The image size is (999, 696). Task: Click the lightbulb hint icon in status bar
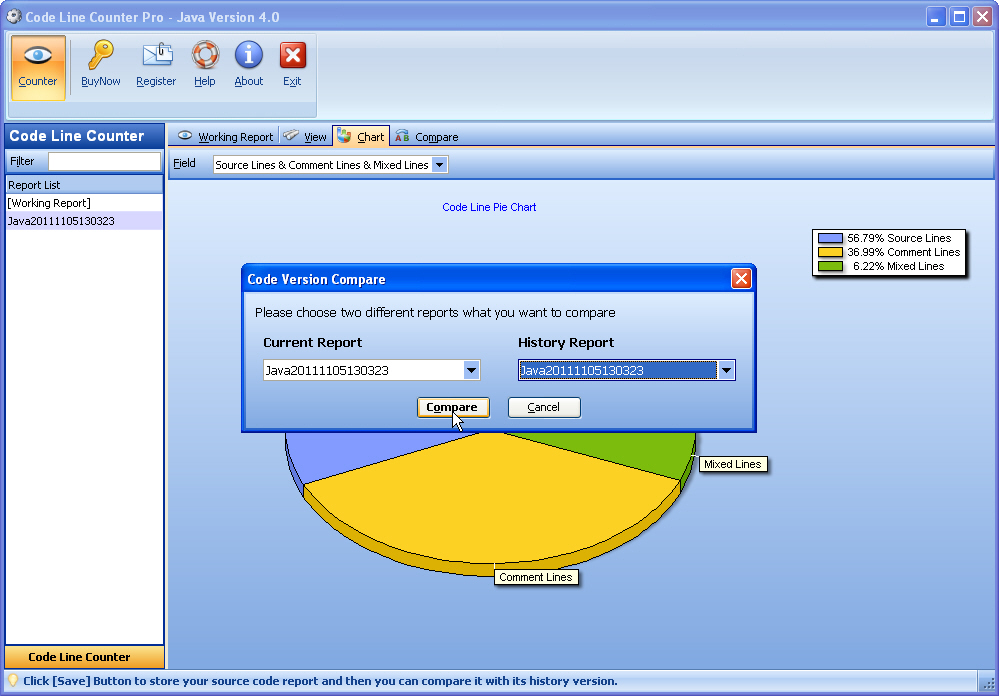[x=13, y=680]
